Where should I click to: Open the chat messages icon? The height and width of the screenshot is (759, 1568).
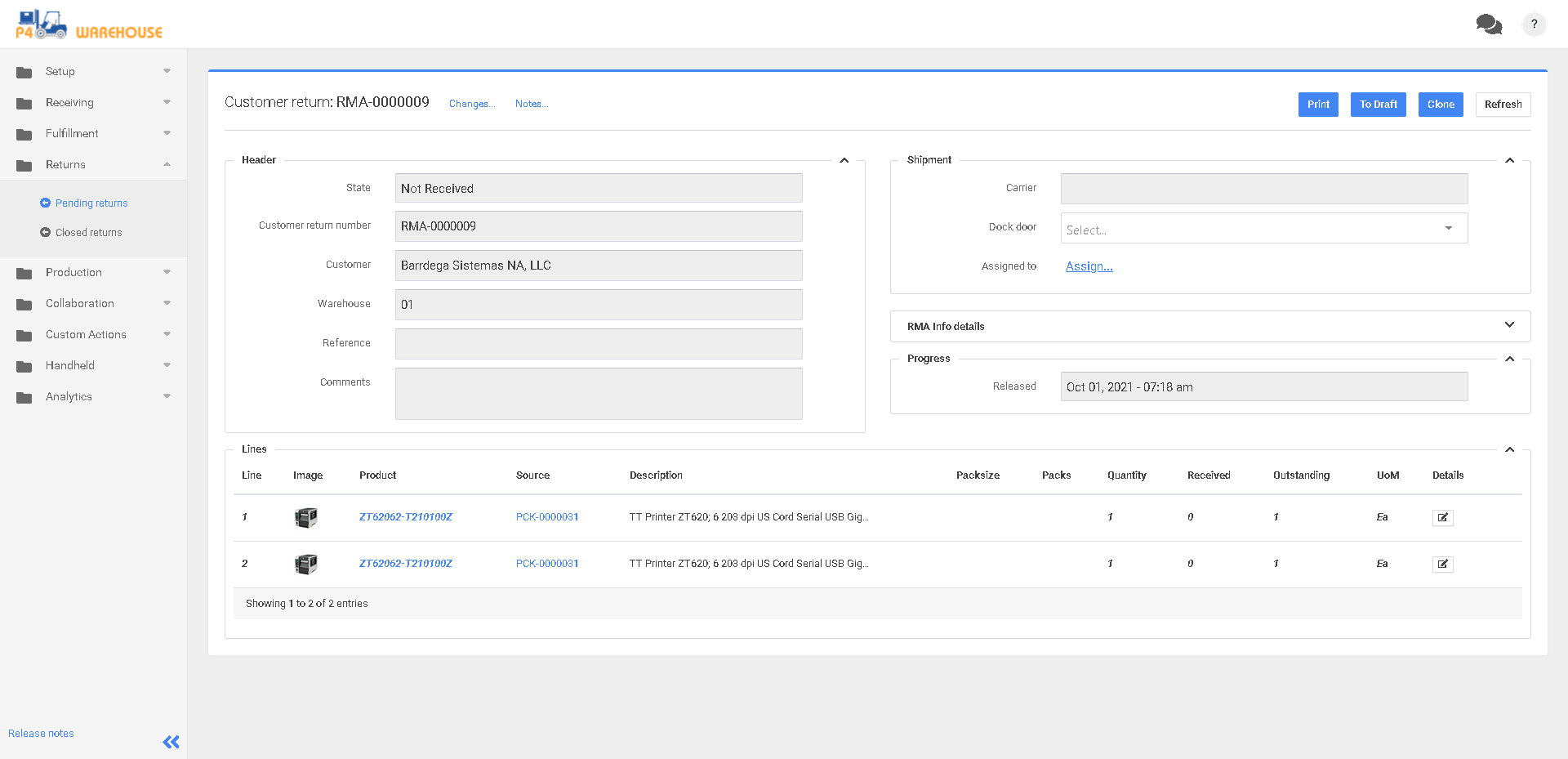1488,25
